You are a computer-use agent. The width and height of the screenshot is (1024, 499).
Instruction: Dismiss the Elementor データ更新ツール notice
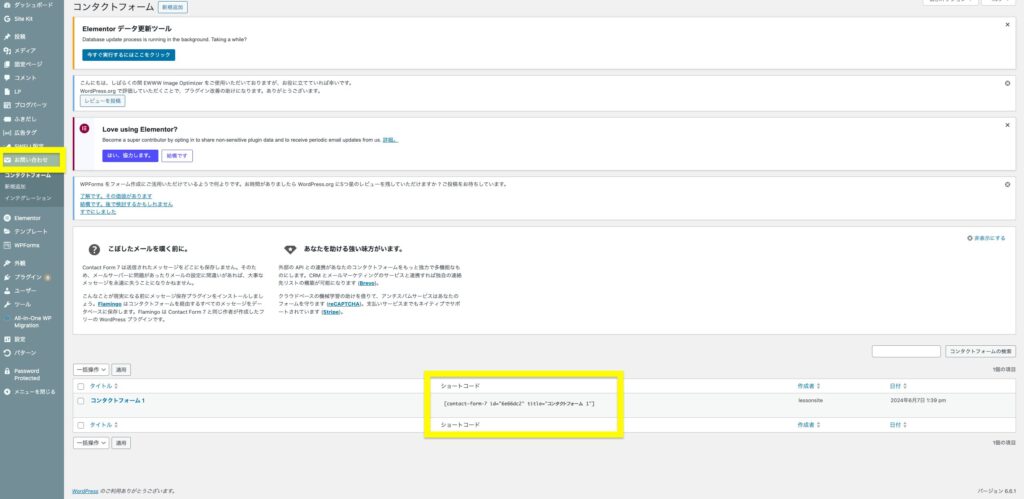1006,24
